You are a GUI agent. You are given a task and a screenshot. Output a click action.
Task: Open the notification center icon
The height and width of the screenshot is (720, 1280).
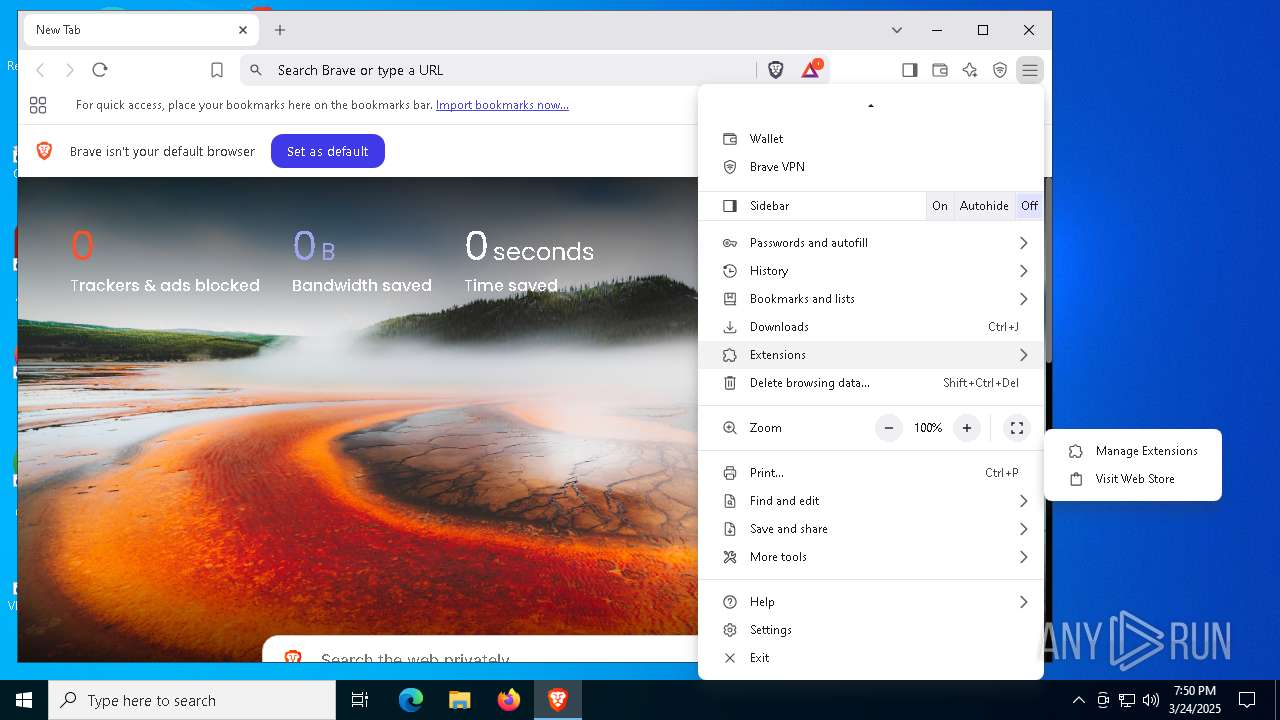pos(1247,700)
